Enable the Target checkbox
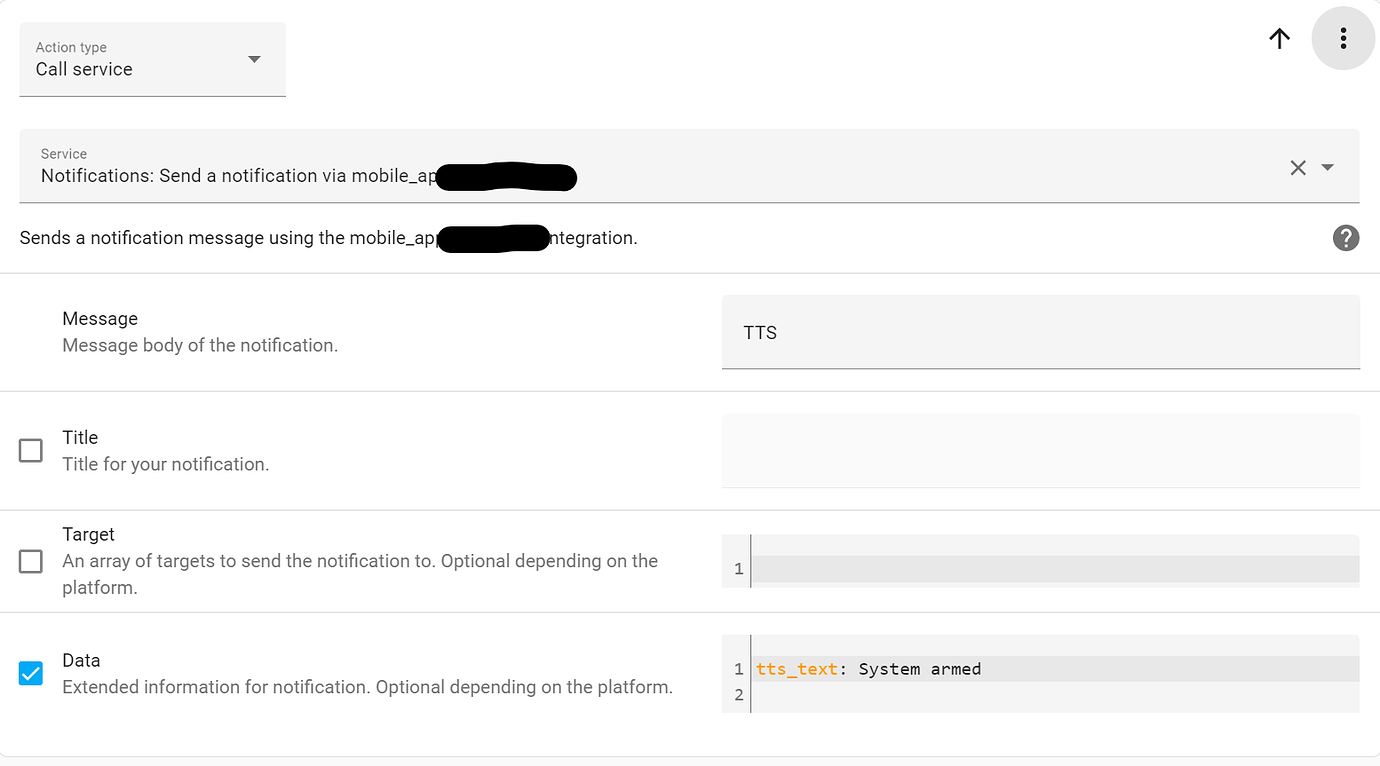Viewport: 1380px width, 766px height. (31, 561)
